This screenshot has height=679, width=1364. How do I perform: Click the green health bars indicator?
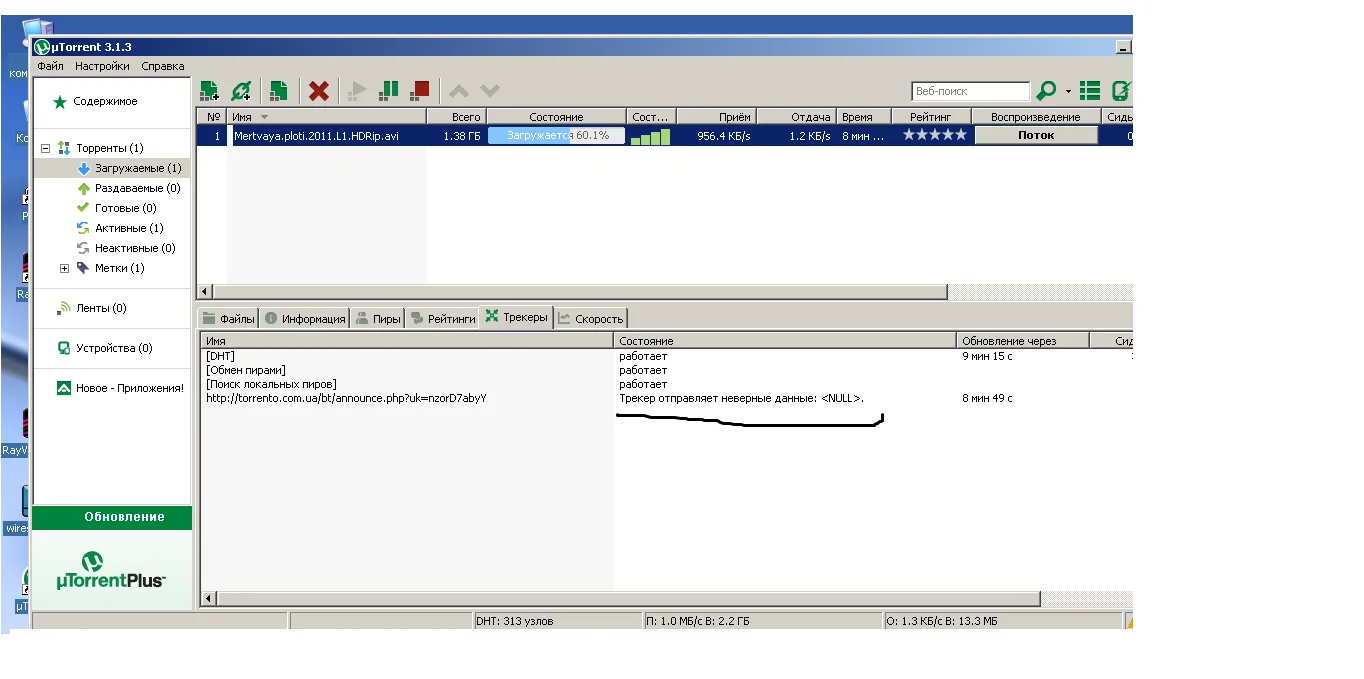pyautogui.click(x=651, y=136)
